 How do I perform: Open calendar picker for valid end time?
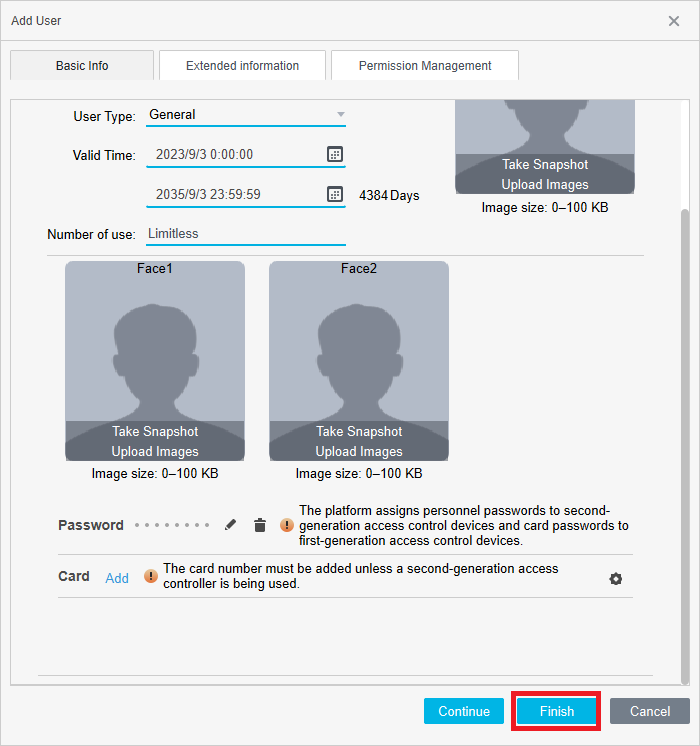[x=335, y=194]
